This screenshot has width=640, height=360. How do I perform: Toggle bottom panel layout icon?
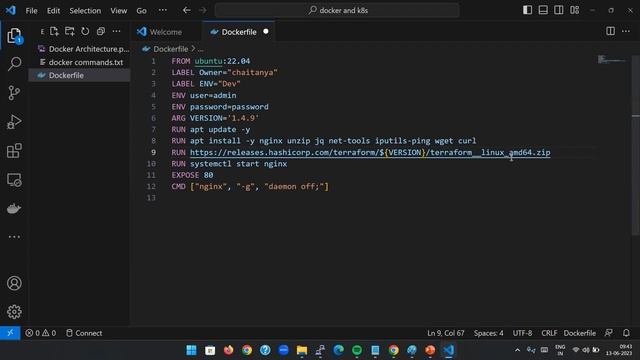point(543,10)
